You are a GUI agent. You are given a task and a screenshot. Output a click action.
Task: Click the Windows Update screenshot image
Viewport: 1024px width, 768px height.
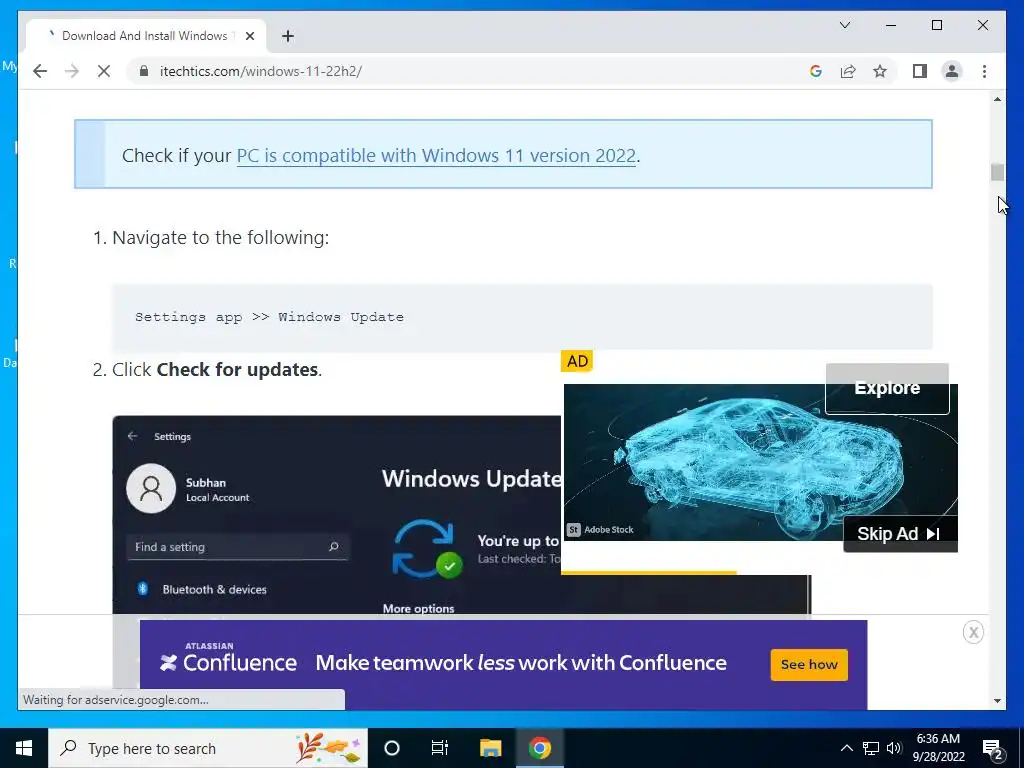pyautogui.click(x=336, y=516)
